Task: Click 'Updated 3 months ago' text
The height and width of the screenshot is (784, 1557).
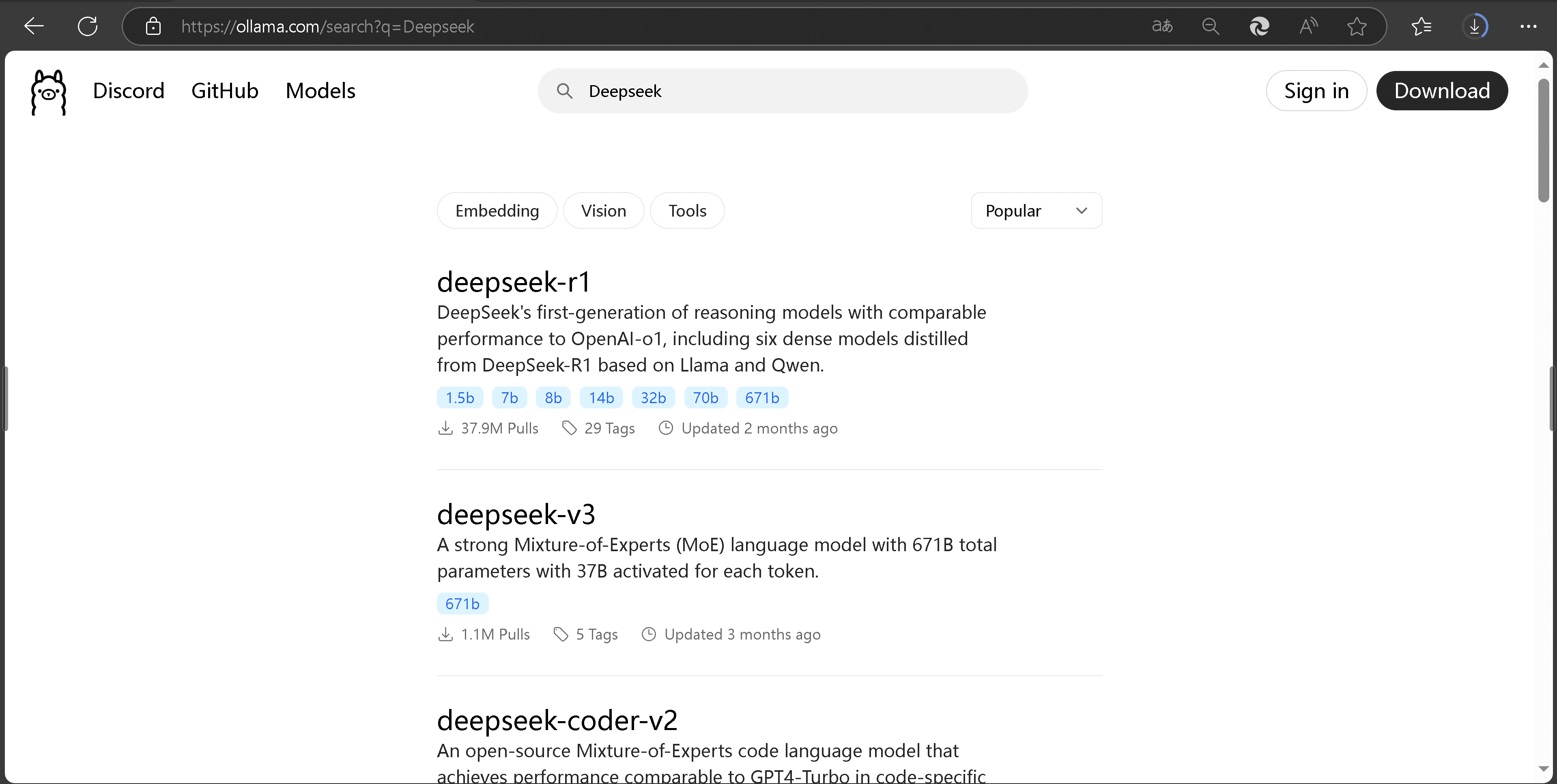Action: (742, 634)
